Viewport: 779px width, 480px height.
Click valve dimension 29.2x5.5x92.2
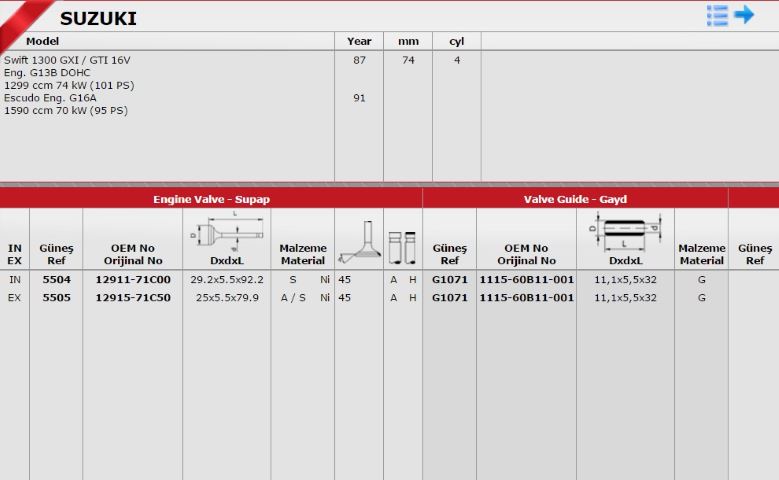click(227, 279)
